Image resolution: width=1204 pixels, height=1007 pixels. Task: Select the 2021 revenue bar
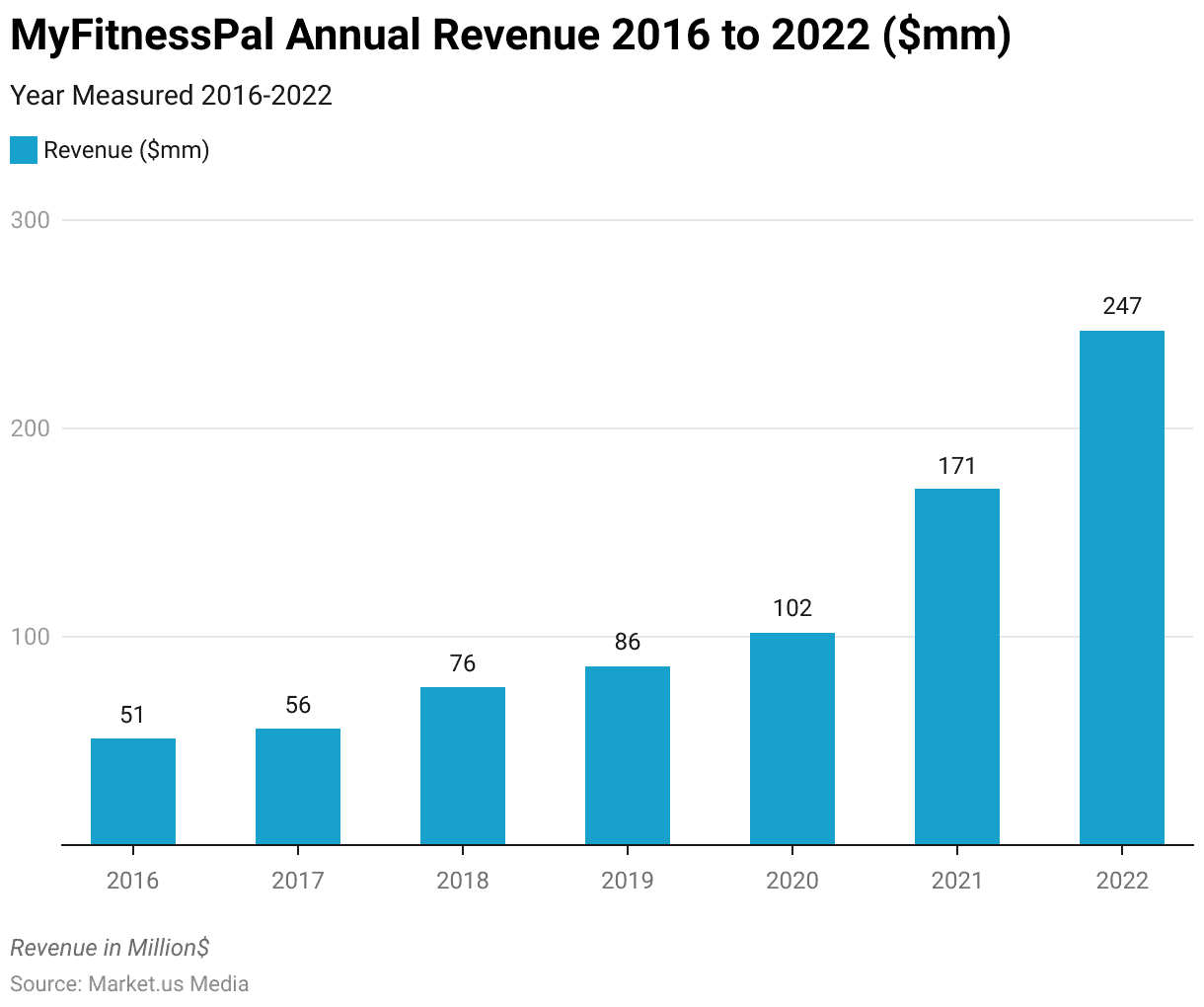click(x=957, y=666)
